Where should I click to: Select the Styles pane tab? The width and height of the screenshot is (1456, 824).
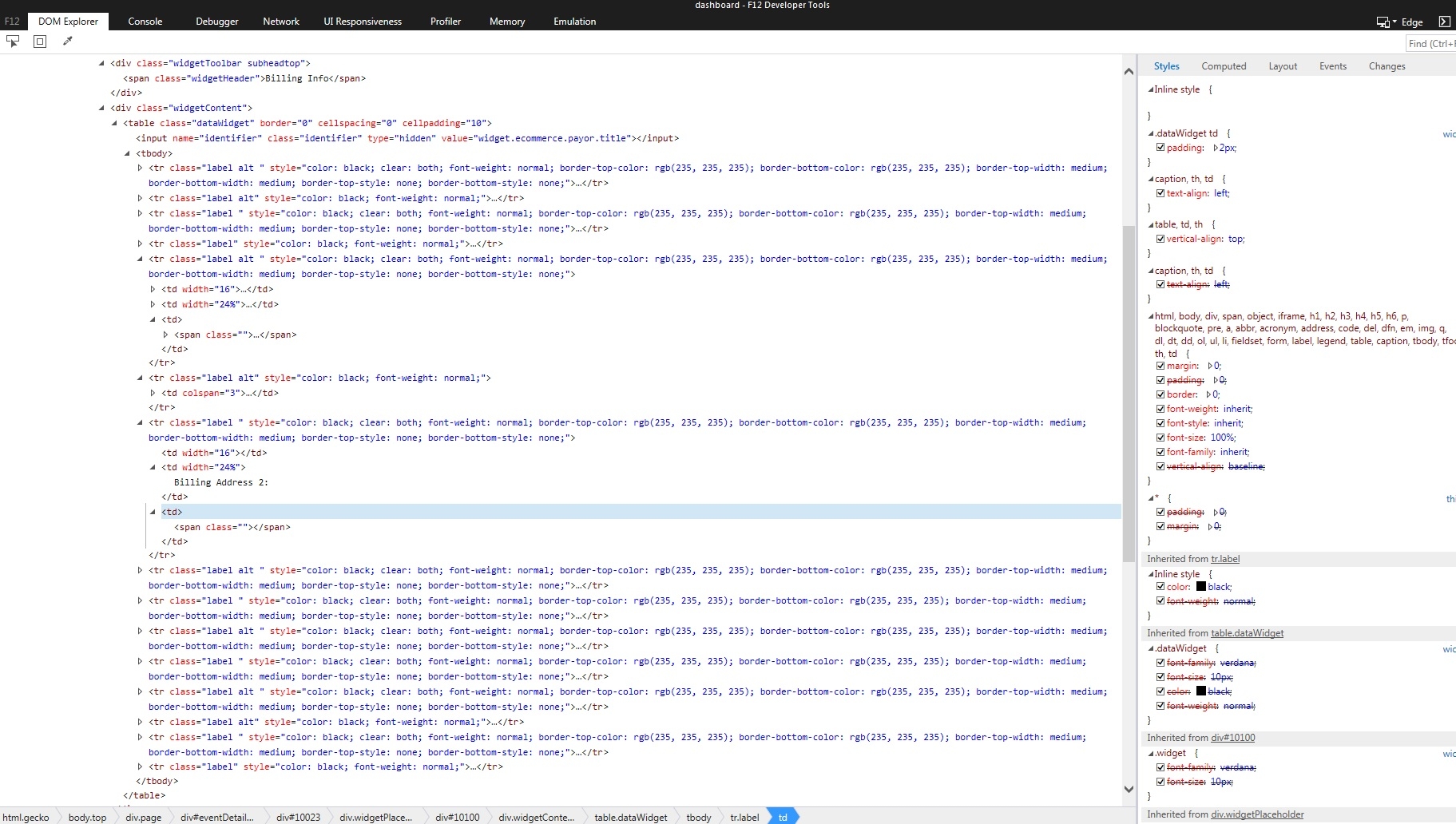[1166, 66]
